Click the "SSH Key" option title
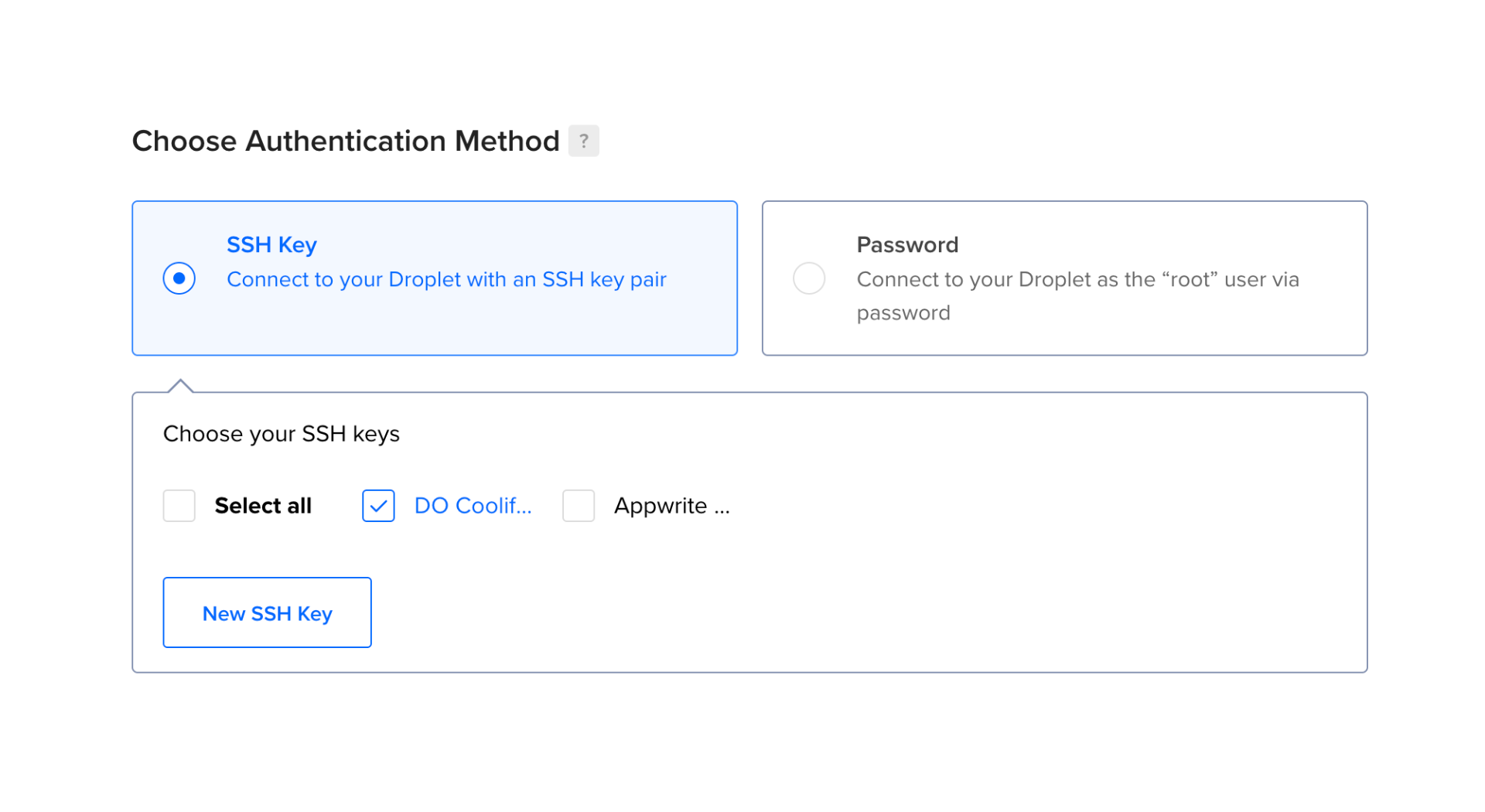This screenshot has width=1485, height=812. point(271,244)
